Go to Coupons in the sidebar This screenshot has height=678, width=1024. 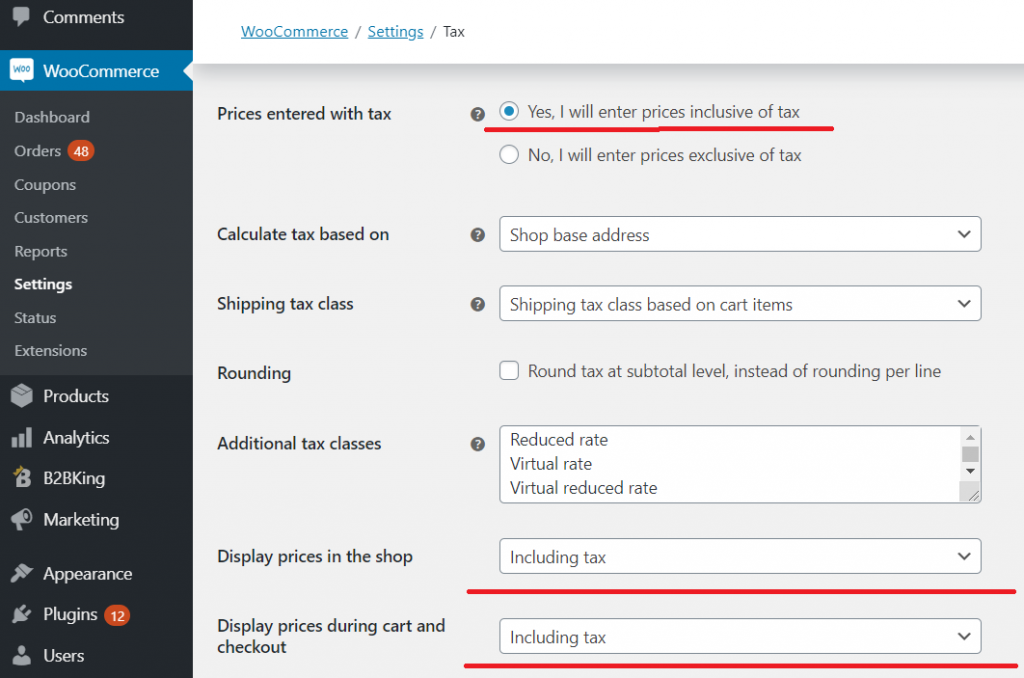point(45,185)
